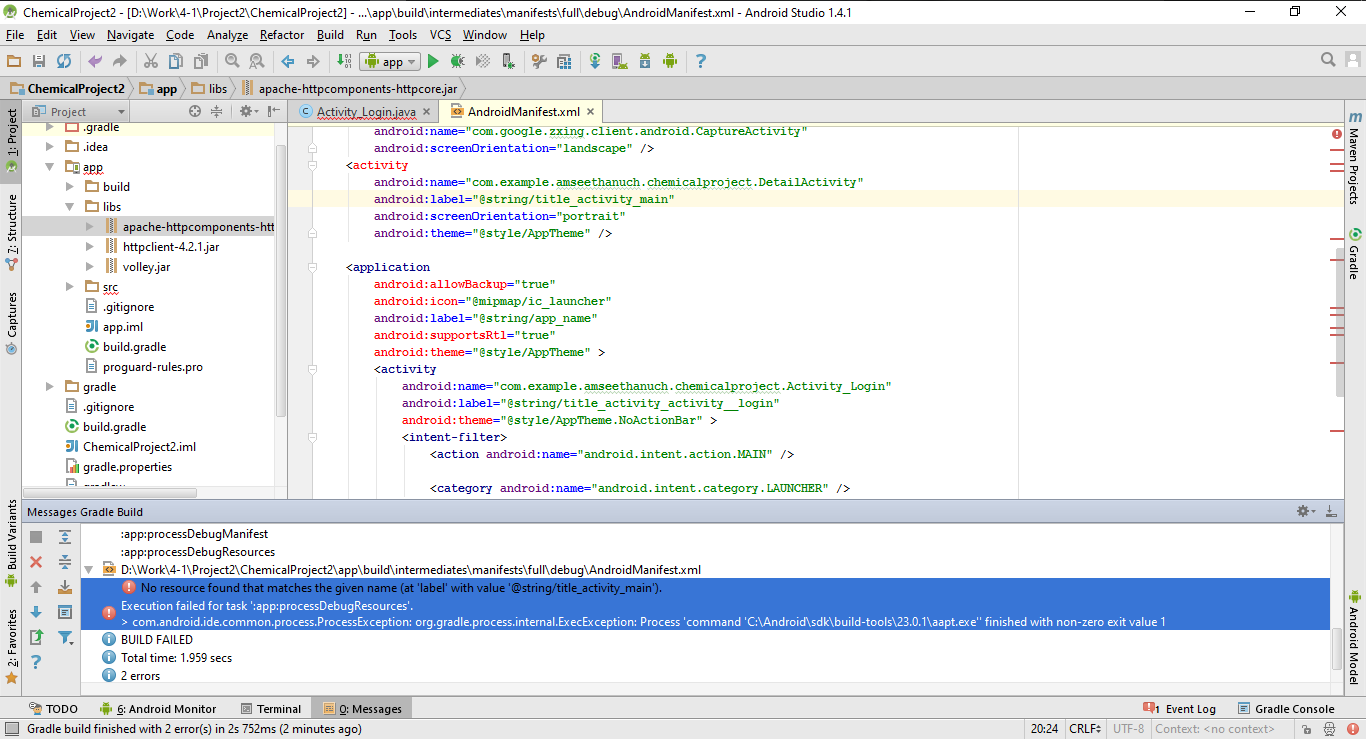Click the Save All toolbar icon
The height and width of the screenshot is (756, 1366).
click(39, 61)
